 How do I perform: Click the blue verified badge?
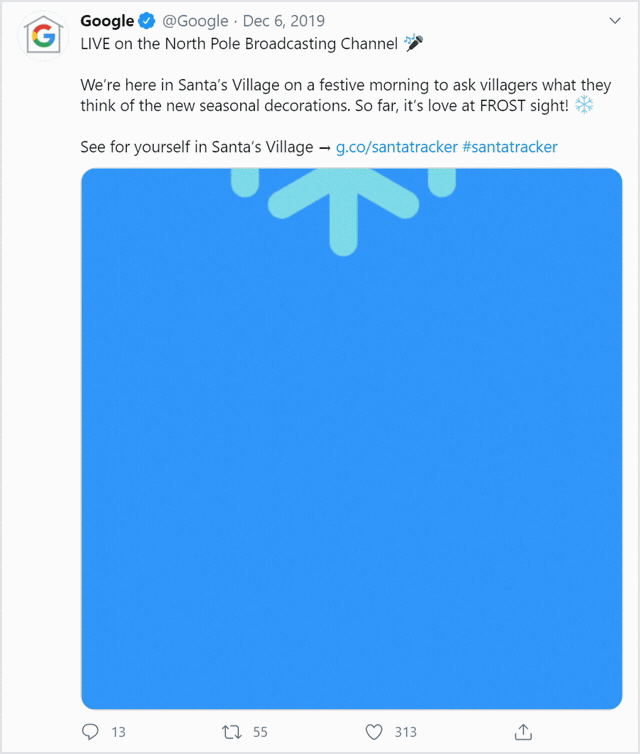(x=147, y=21)
